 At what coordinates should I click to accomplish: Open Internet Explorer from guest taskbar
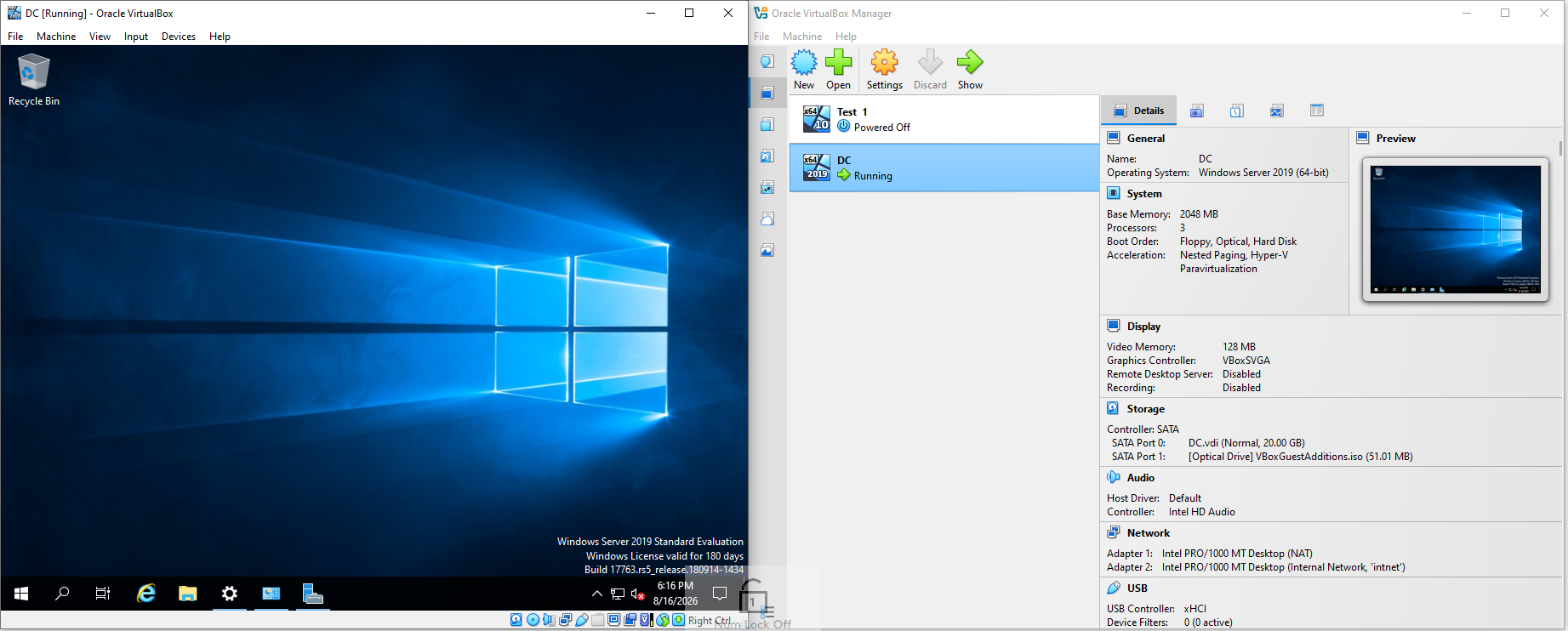[146, 594]
